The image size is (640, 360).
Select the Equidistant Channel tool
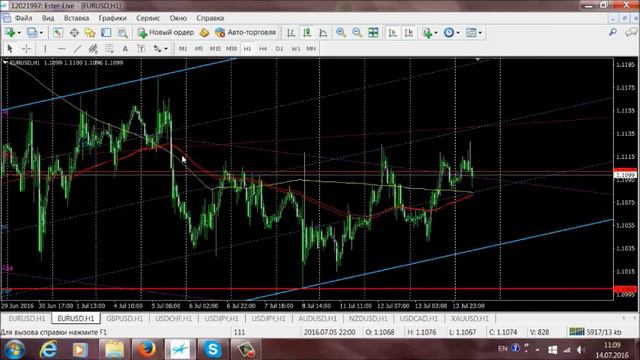[93, 49]
